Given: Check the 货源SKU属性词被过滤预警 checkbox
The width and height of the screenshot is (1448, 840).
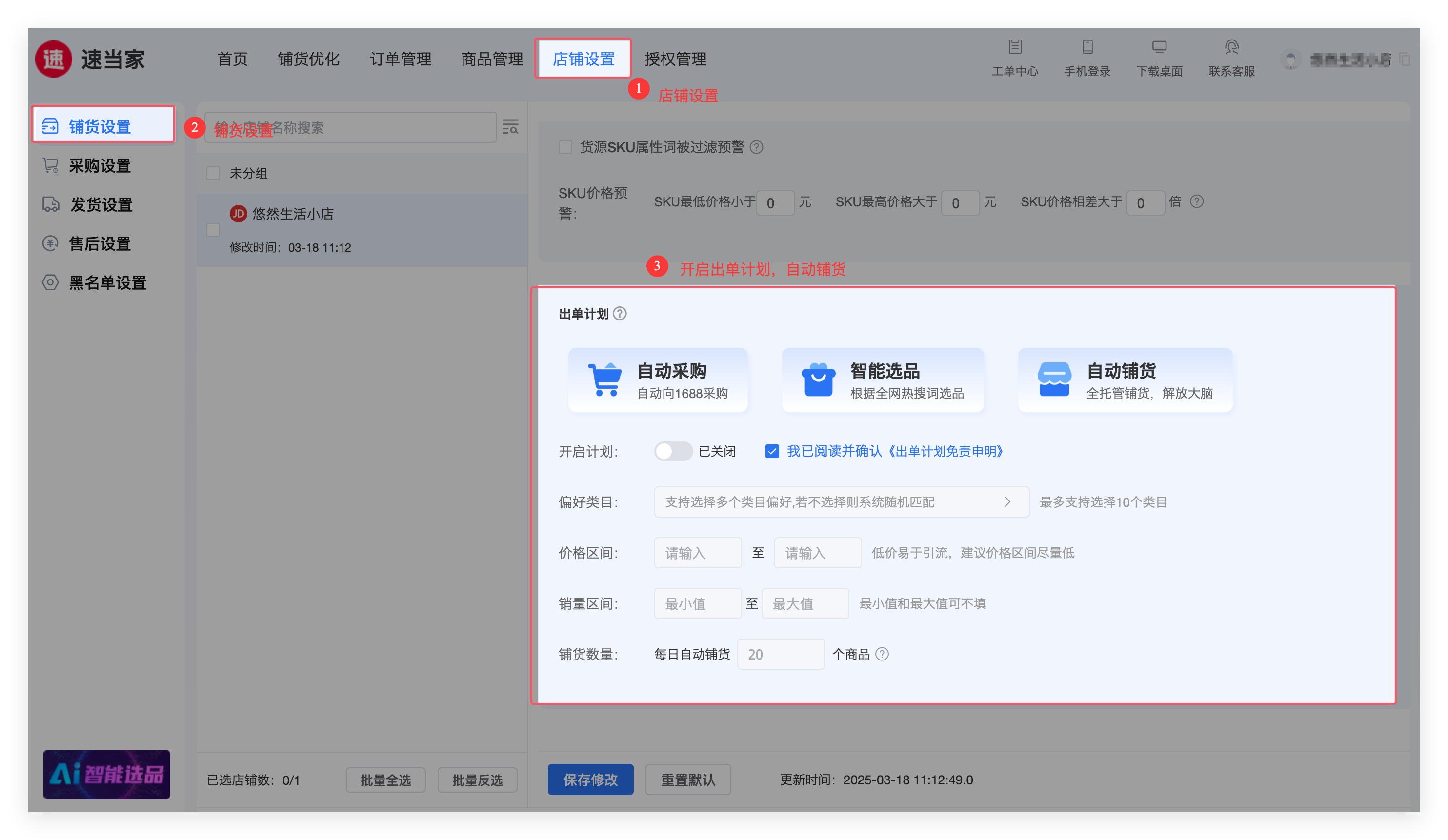Looking at the screenshot, I should point(565,147).
